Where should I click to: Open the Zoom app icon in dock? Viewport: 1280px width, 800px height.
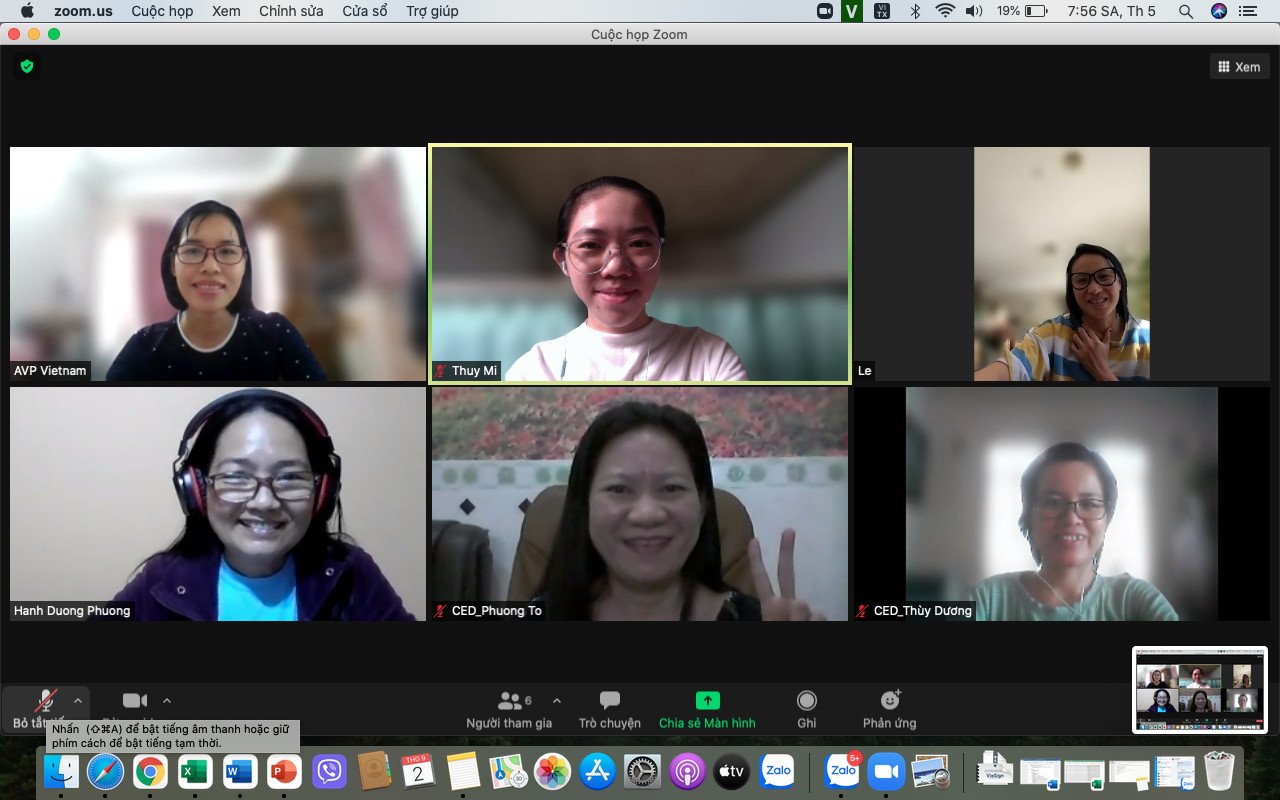pos(885,771)
